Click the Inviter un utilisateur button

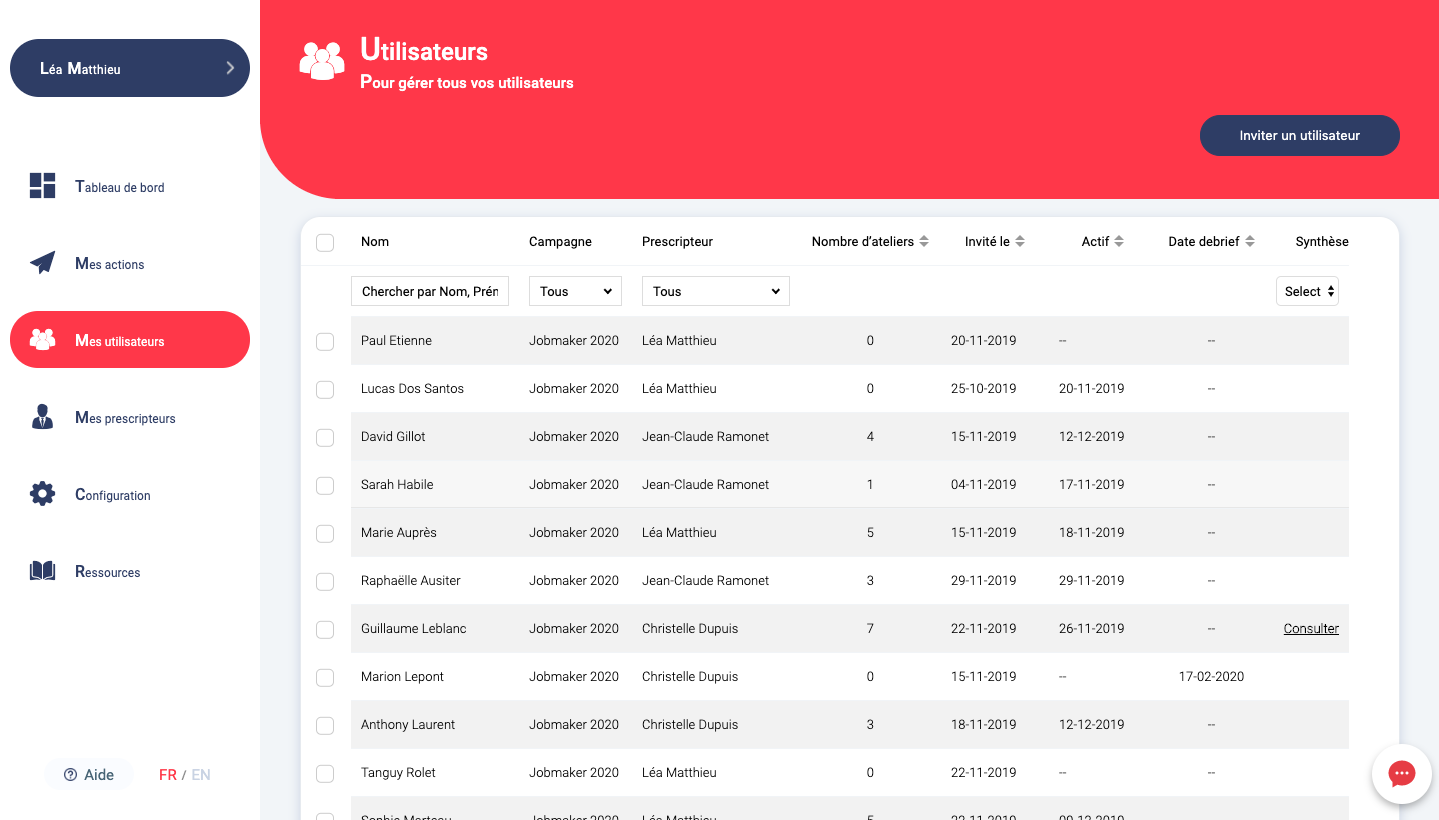(x=1299, y=136)
